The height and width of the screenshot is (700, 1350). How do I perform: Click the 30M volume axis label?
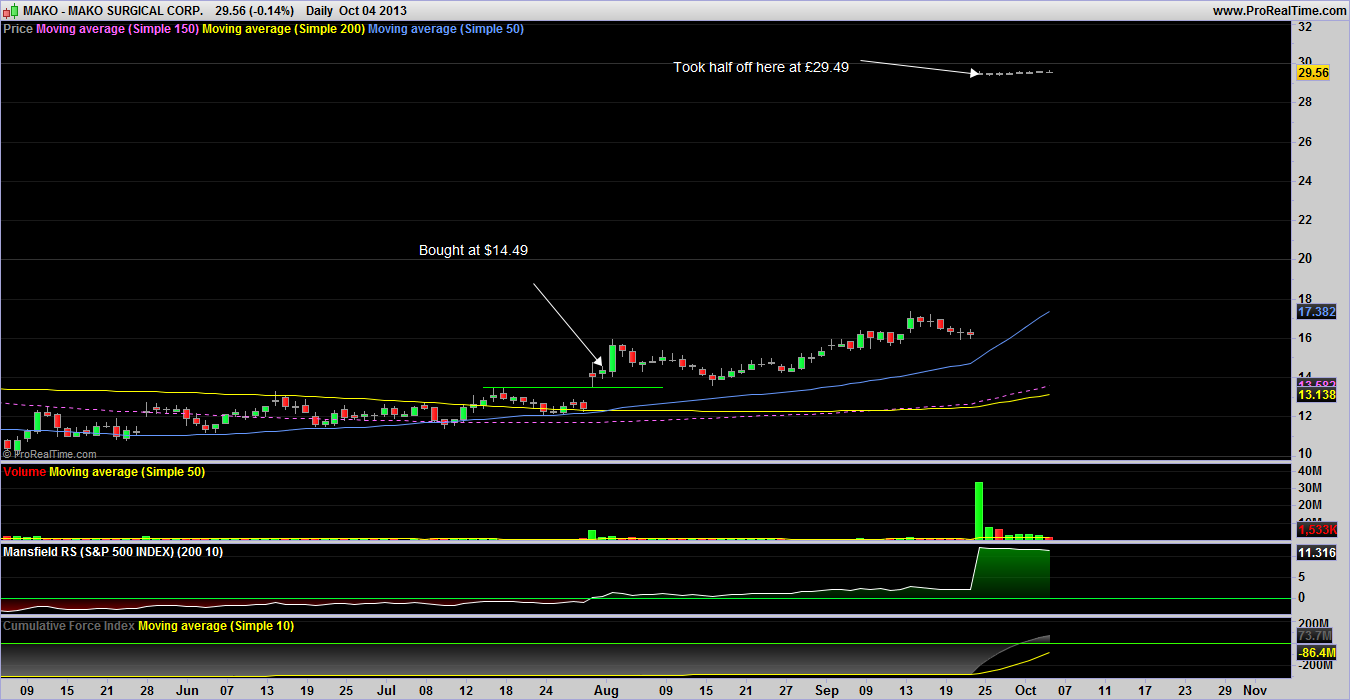pyautogui.click(x=1309, y=488)
